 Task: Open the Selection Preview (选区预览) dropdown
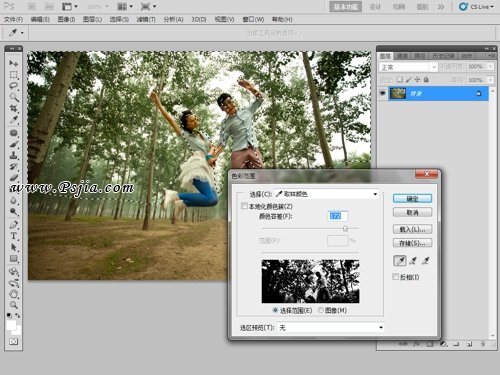coord(331,328)
